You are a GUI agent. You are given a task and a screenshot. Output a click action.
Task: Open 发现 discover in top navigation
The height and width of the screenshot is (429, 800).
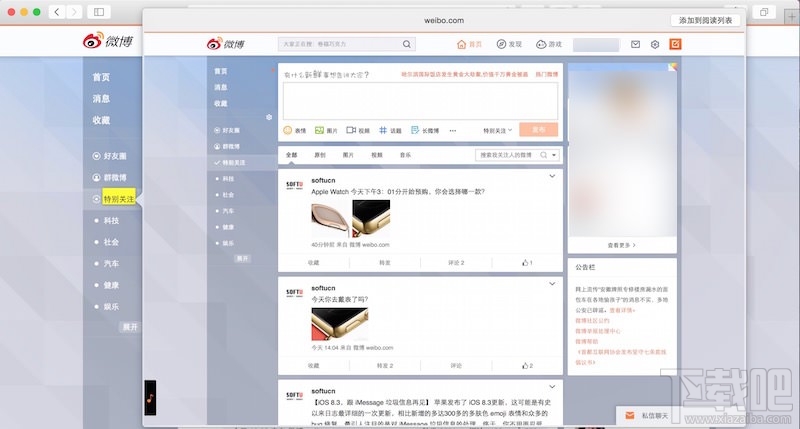(x=509, y=44)
